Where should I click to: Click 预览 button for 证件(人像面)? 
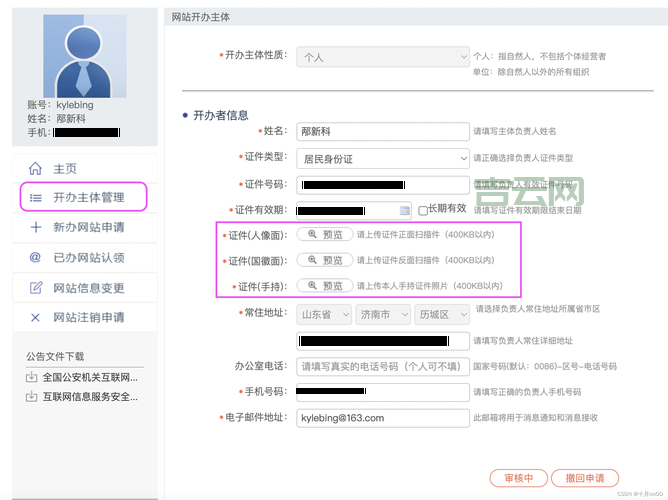[x=325, y=234]
